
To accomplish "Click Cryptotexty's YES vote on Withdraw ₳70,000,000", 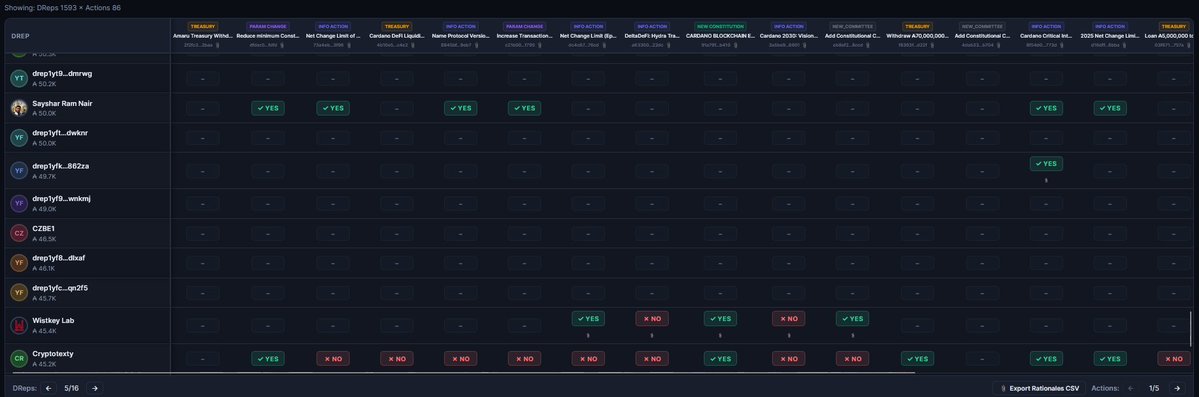I will coord(918,358).
